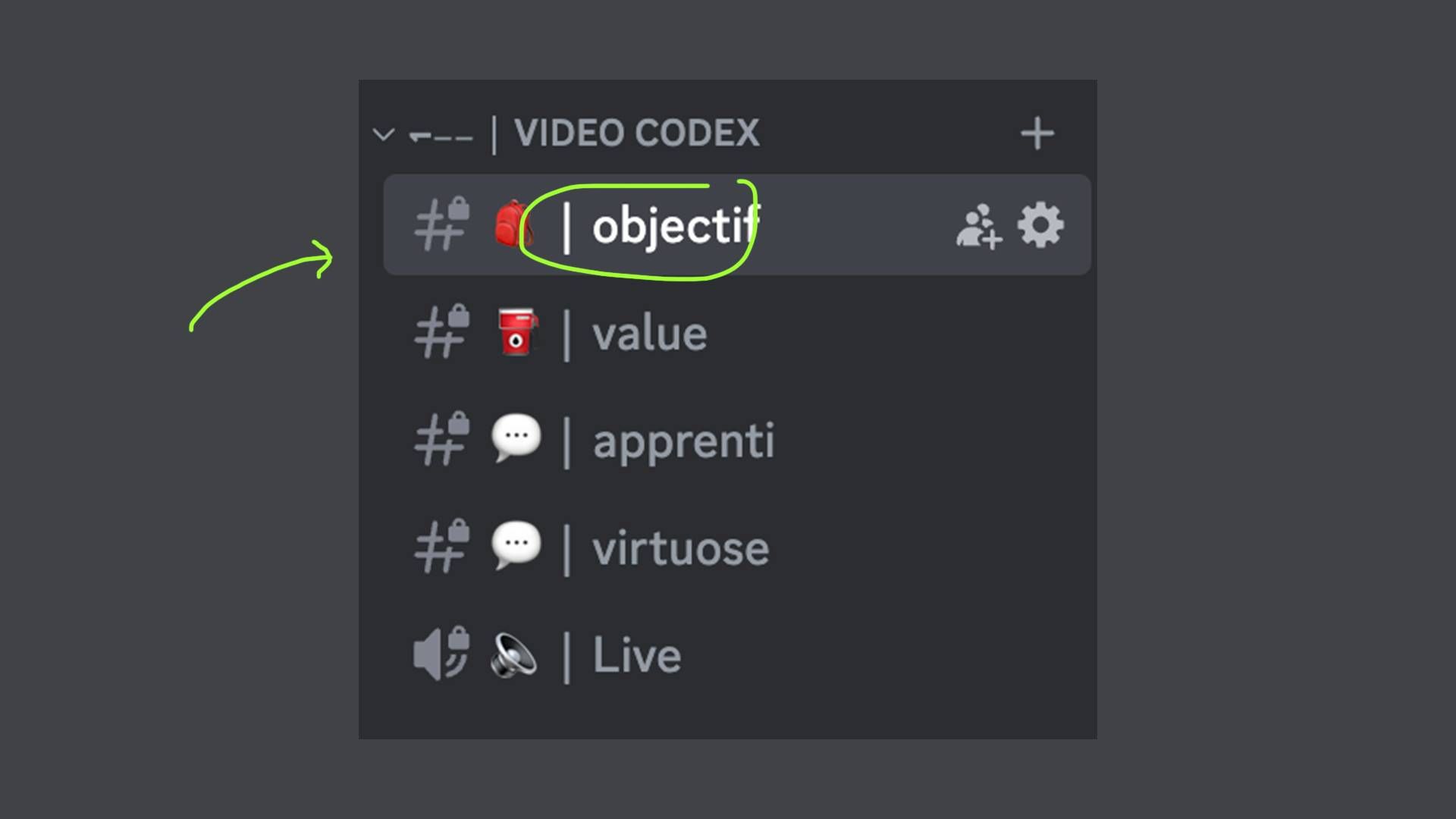The width and height of the screenshot is (1456, 819).
Task: Collapse the VIDEO CODEX category chevron
Action: tap(384, 135)
